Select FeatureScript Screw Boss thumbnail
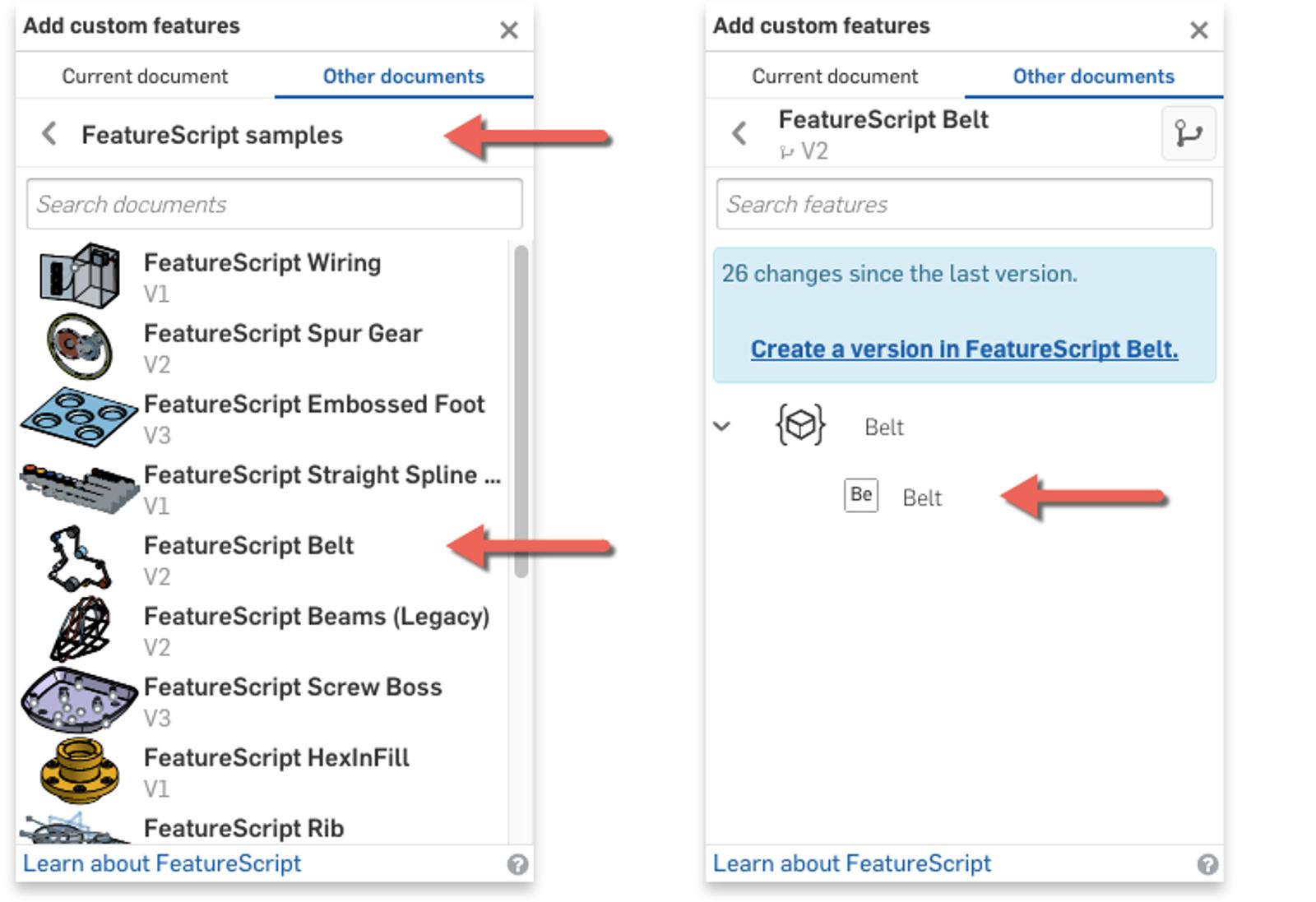Viewport: 1316px width, 902px height. (79, 700)
